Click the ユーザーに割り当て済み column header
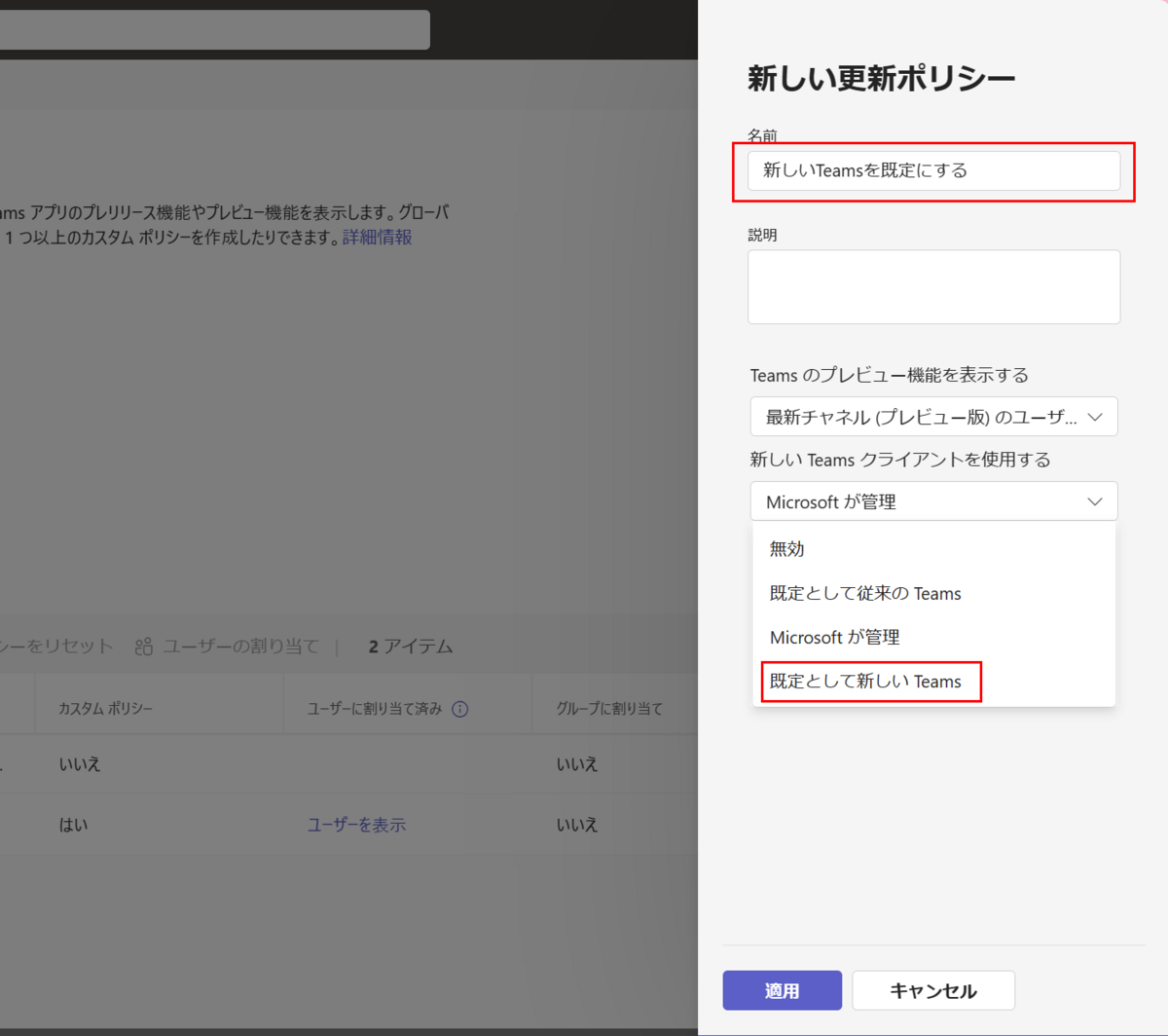Viewport: 1168px width, 1036px height. pos(375,709)
